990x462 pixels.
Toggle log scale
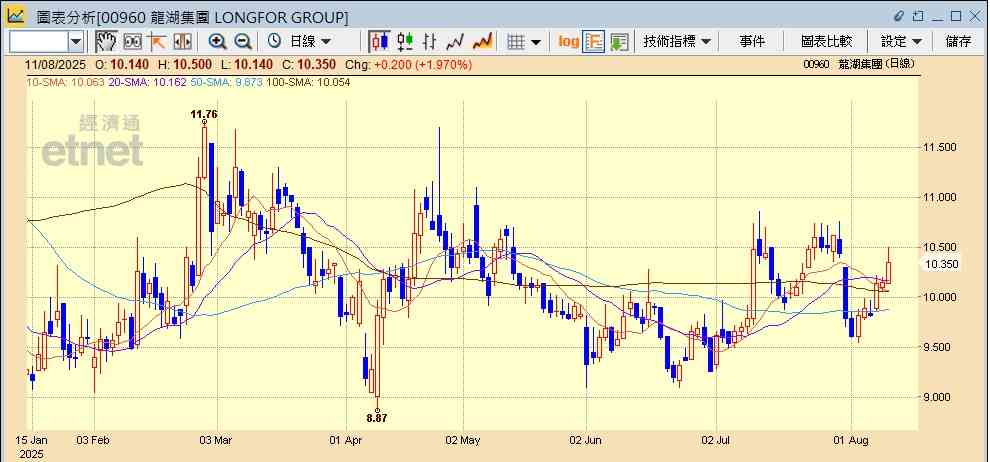(x=568, y=42)
